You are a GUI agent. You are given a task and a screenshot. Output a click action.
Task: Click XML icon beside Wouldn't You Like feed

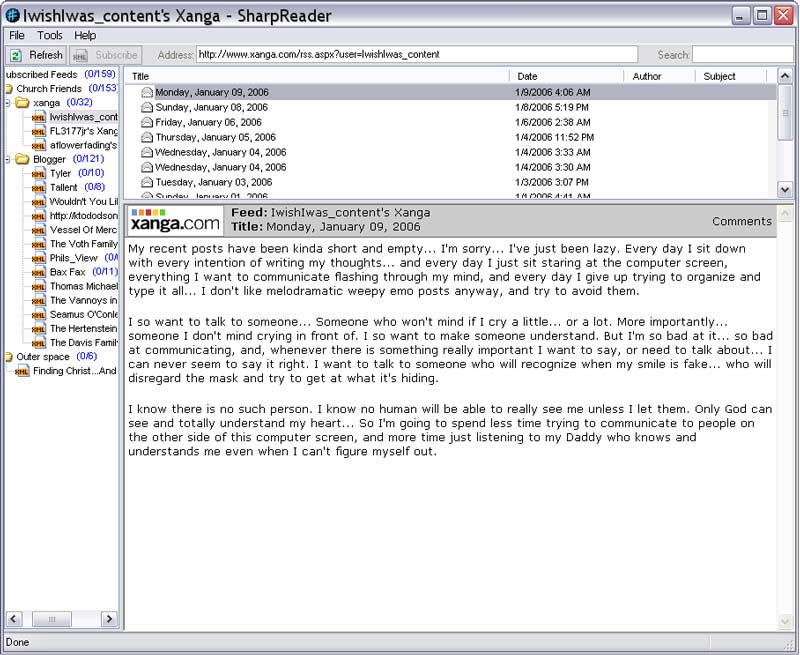click(x=38, y=202)
